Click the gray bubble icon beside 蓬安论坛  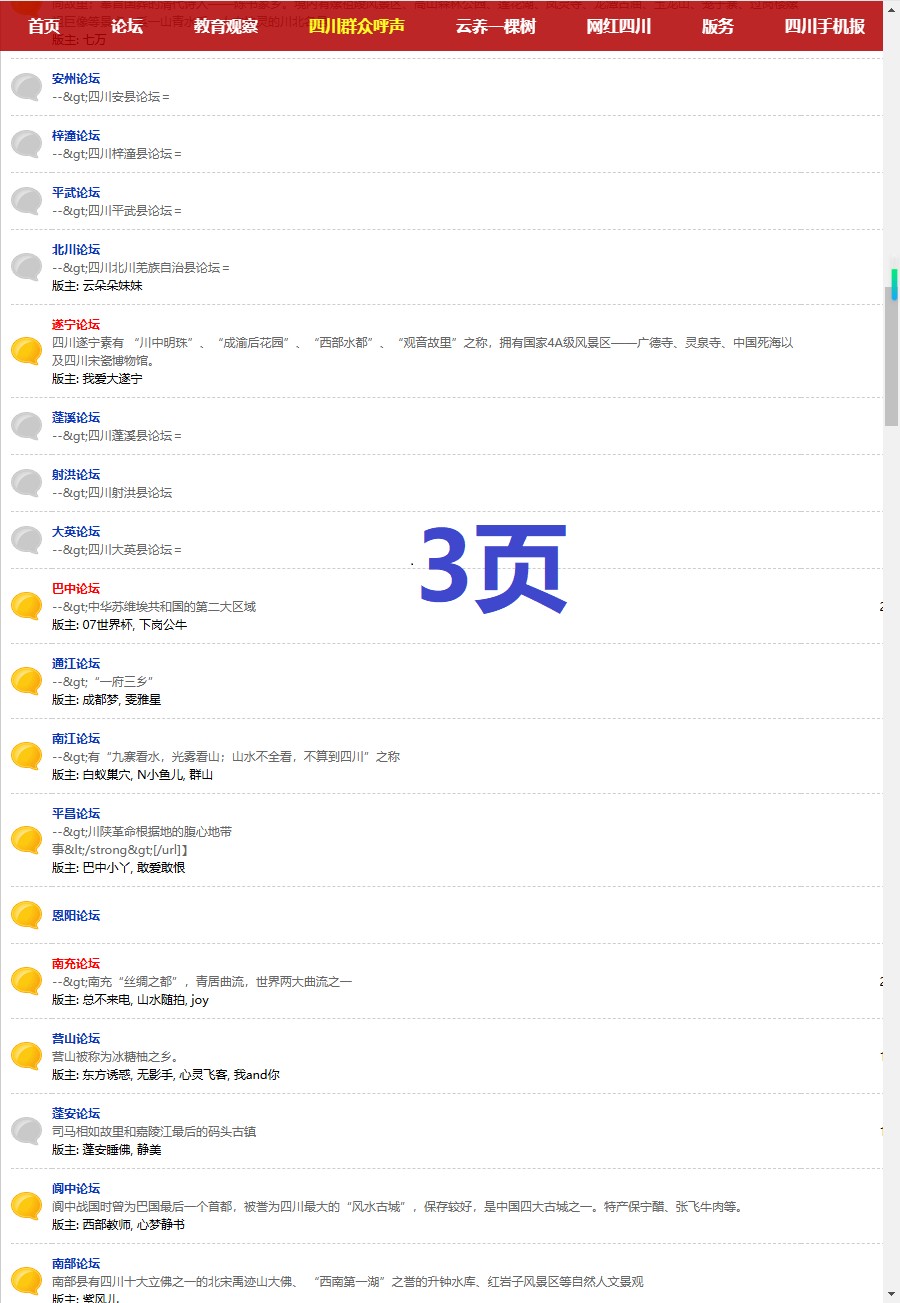26,1131
